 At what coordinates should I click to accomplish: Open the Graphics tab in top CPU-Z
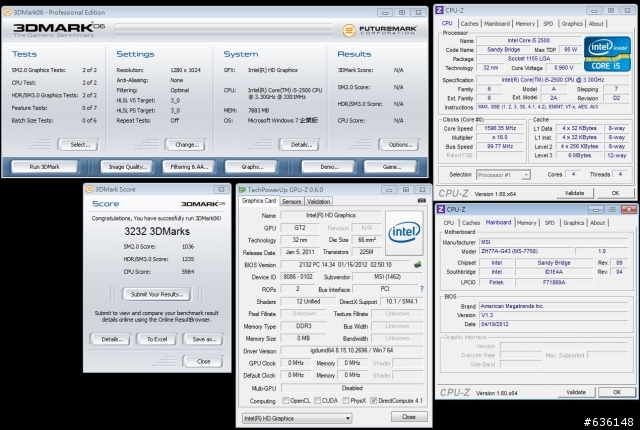pyautogui.click(x=572, y=24)
